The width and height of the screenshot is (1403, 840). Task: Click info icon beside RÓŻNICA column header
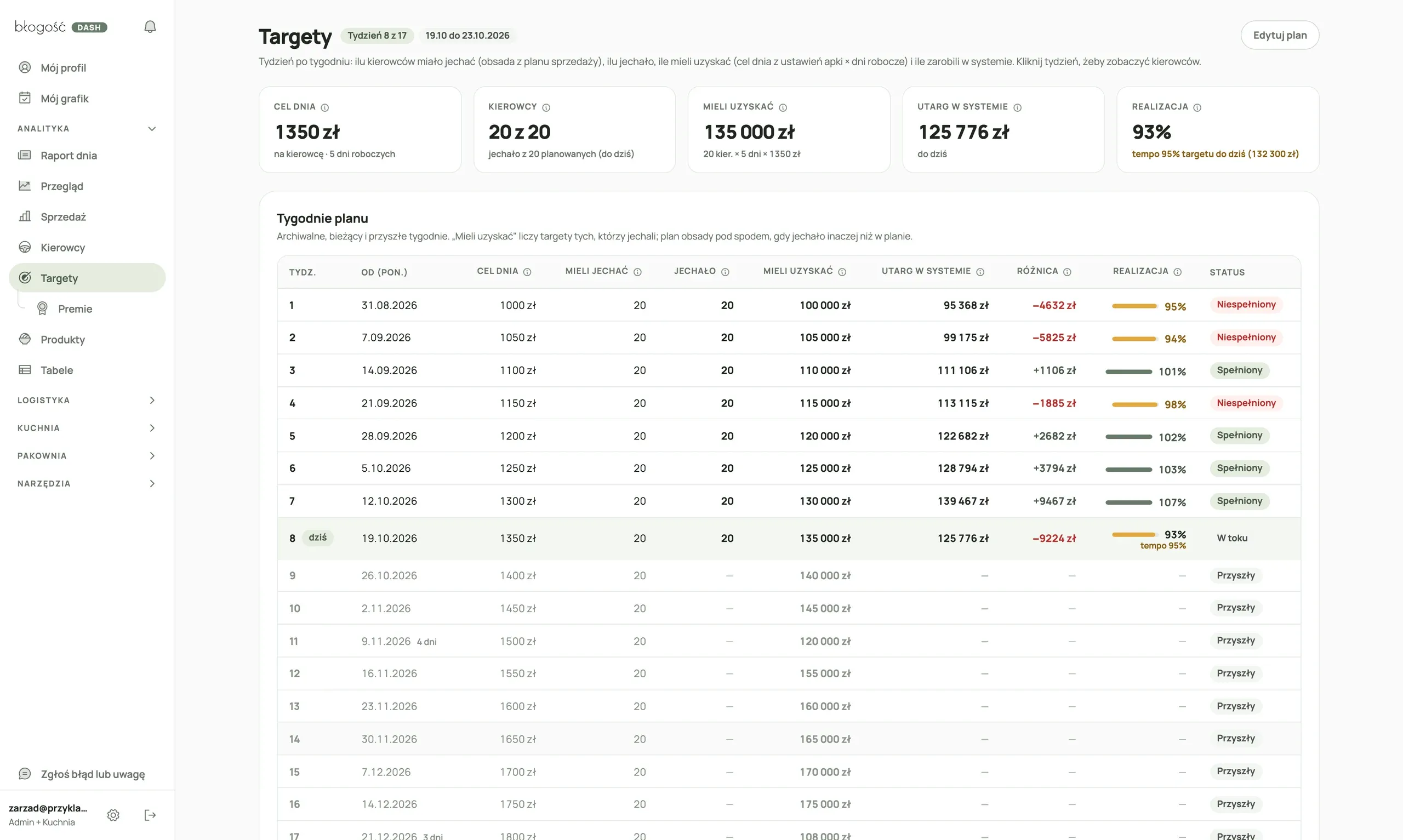pyautogui.click(x=1067, y=272)
